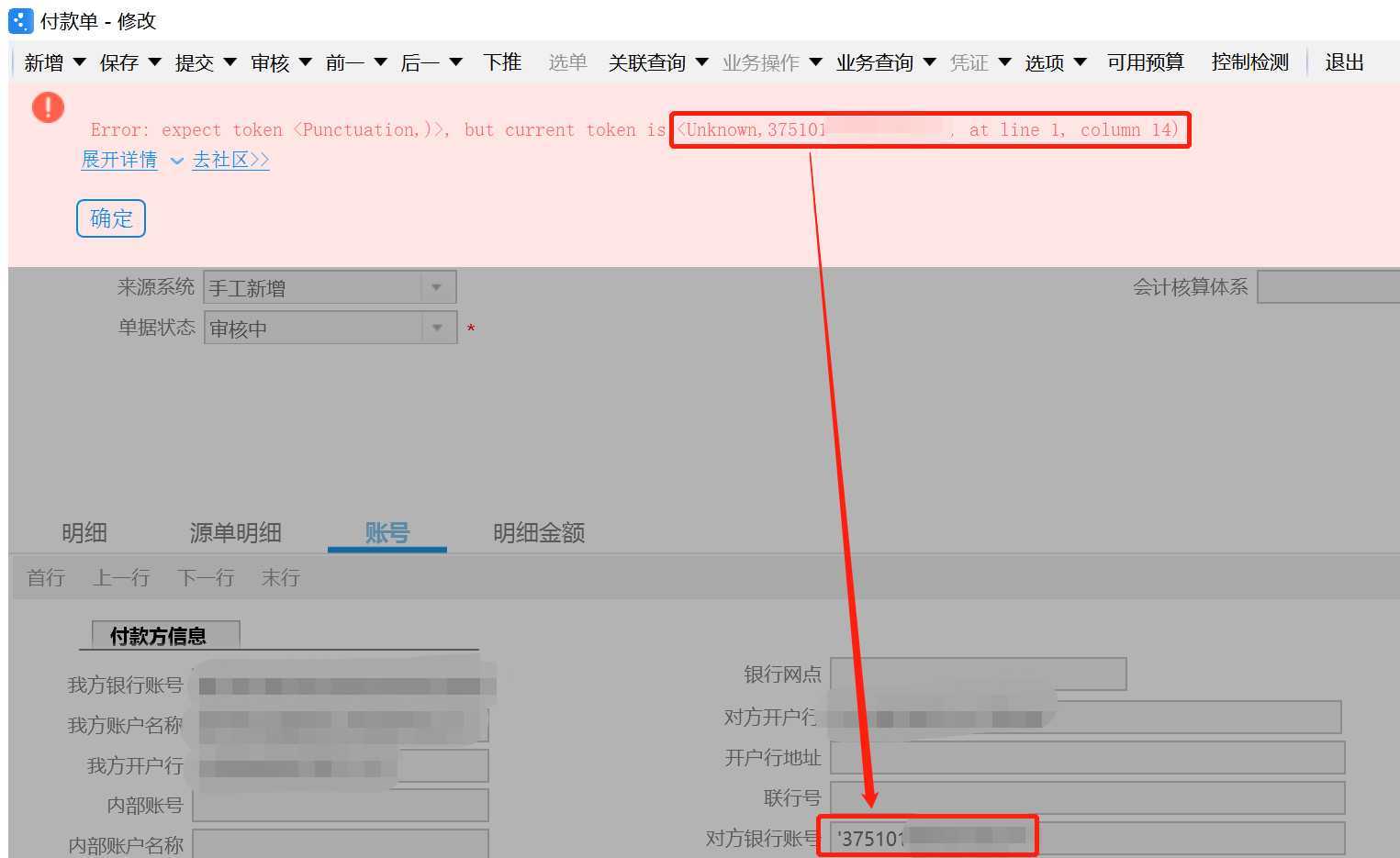Viewport: 1400px width, 858px height.
Task: Click 提交 in the toolbar
Action: coord(195,62)
